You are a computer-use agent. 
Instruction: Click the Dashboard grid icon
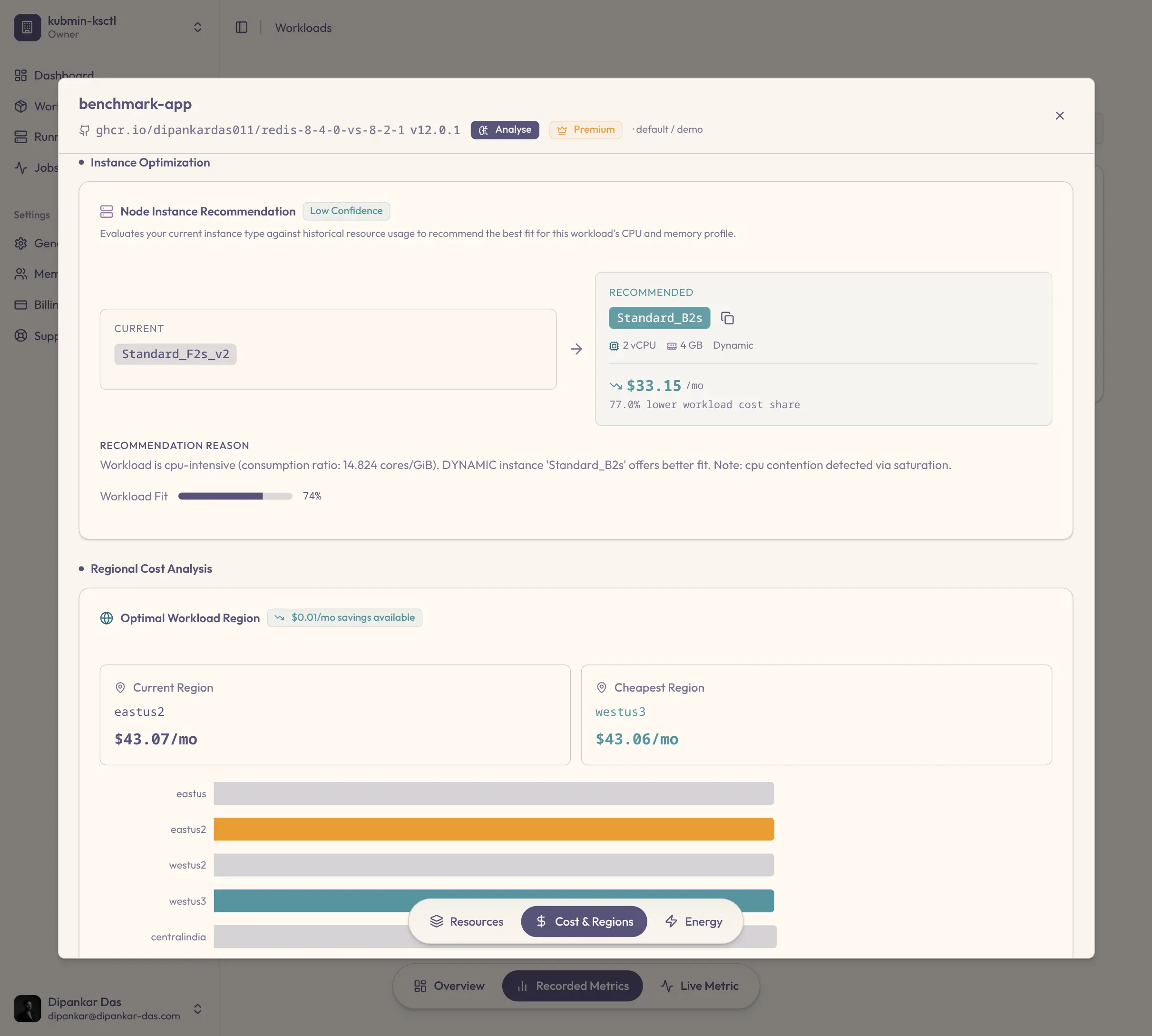[x=21, y=76]
